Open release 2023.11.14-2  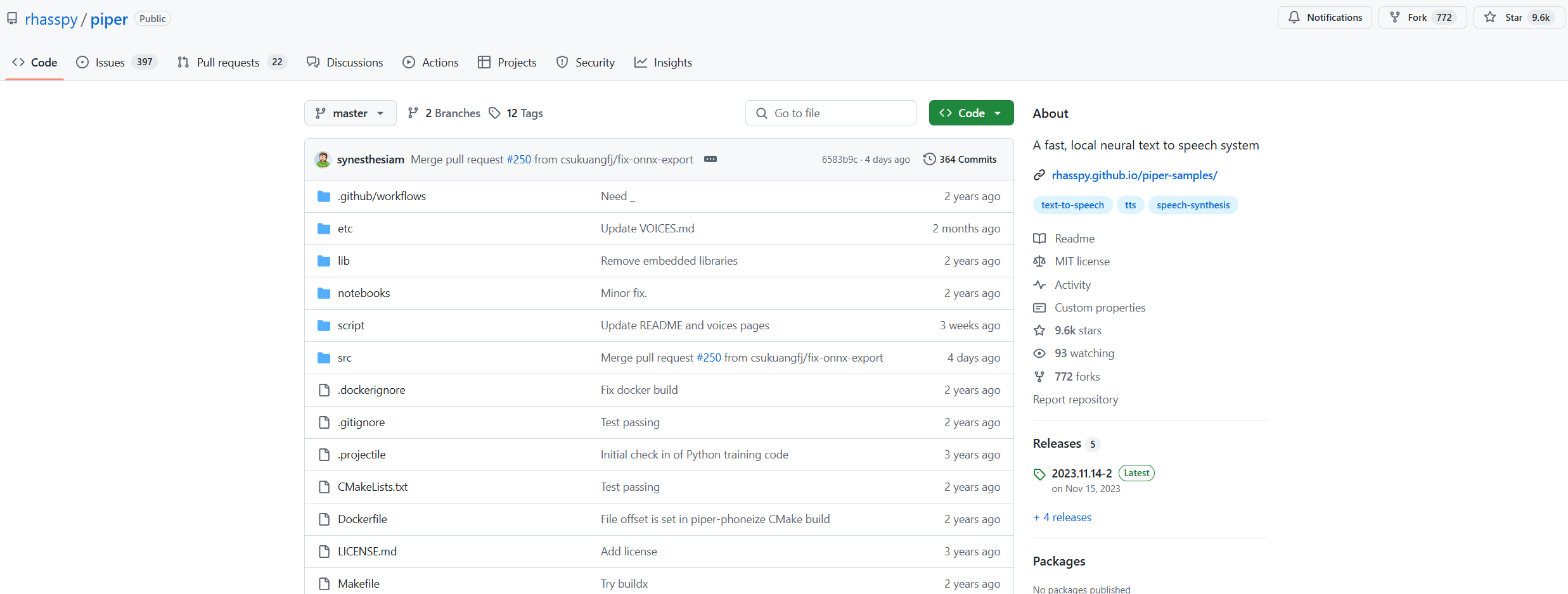click(x=1081, y=473)
